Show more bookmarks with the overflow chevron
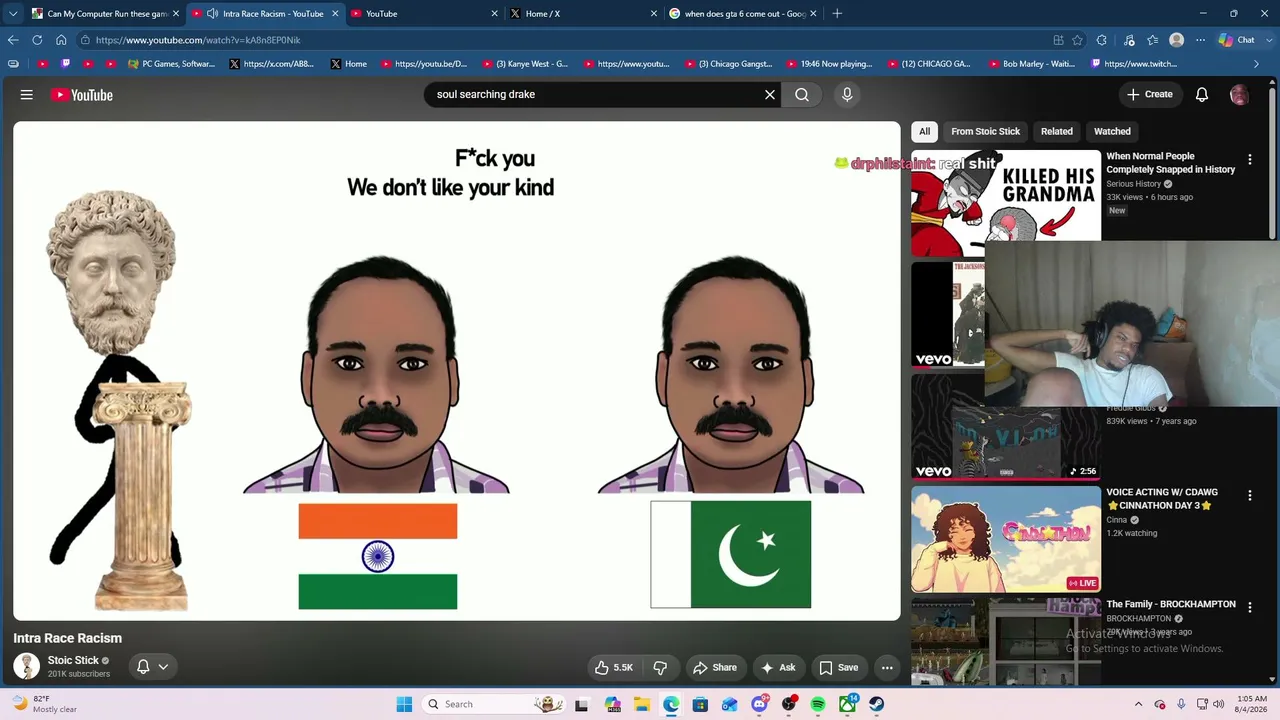 click(x=1257, y=64)
